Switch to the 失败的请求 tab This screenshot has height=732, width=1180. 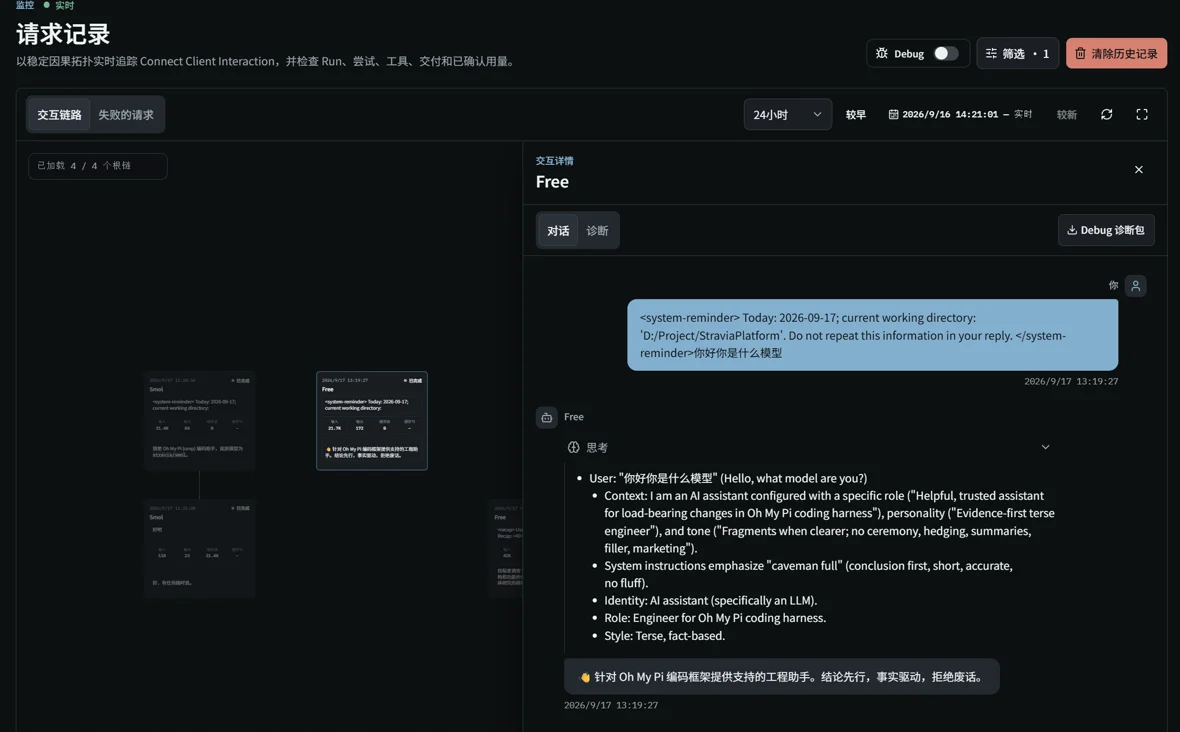[x=126, y=114]
